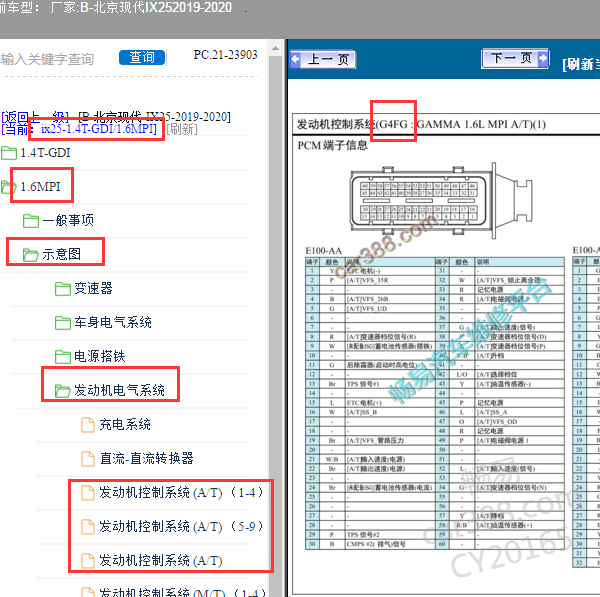Viewport: 600px width, 597px height.
Task: Open 发动机控制系统 (A/T)（5-9） page
Action: pyautogui.click(x=181, y=526)
